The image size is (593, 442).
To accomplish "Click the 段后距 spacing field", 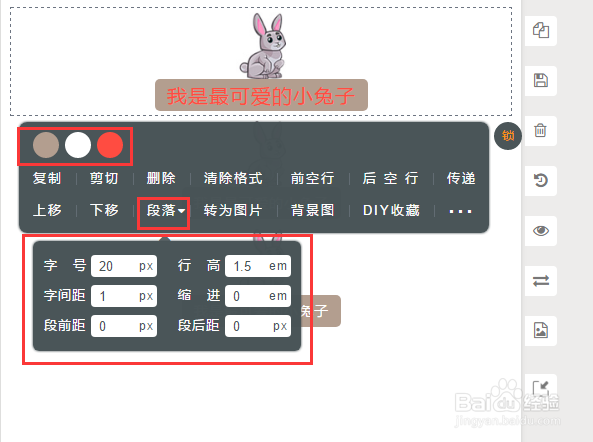I will point(258,326).
